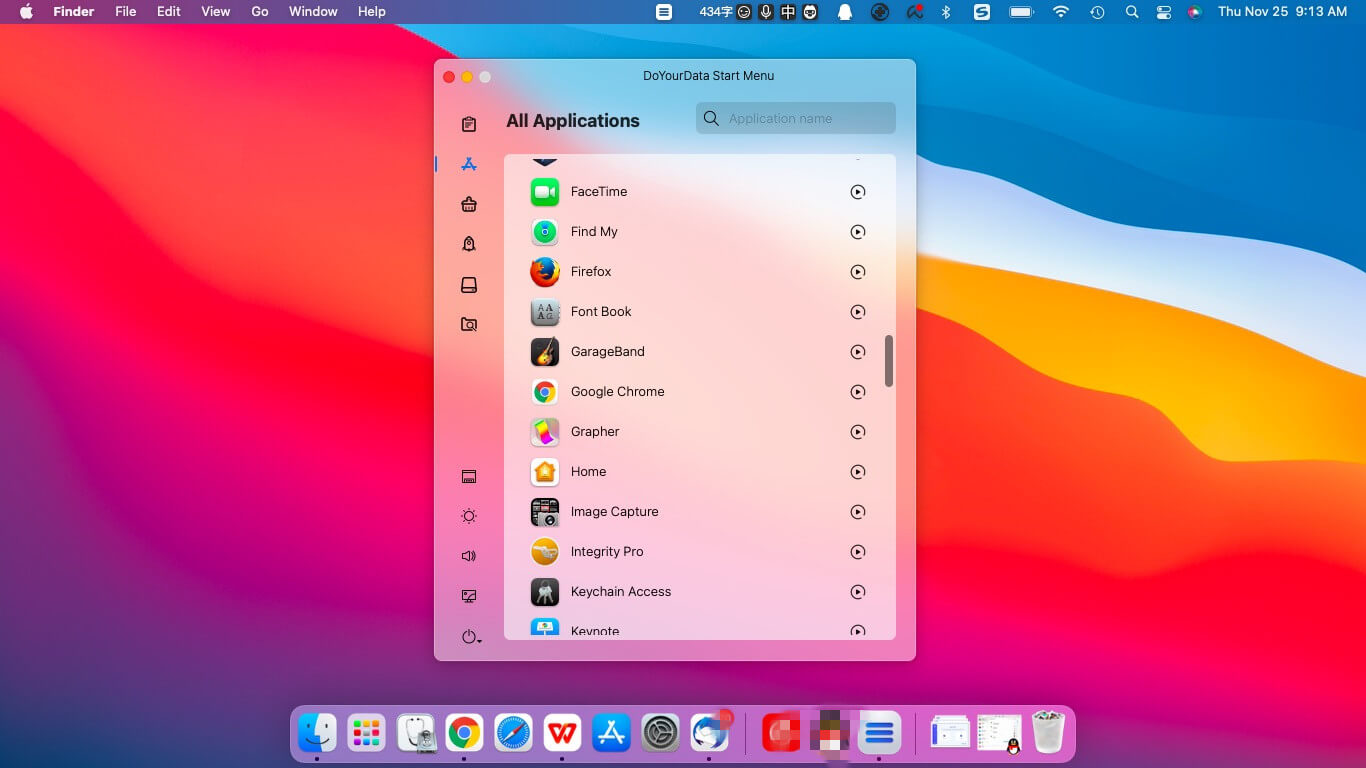Select All Applications in the sidebar
This screenshot has width=1366, height=768.
point(468,163)
